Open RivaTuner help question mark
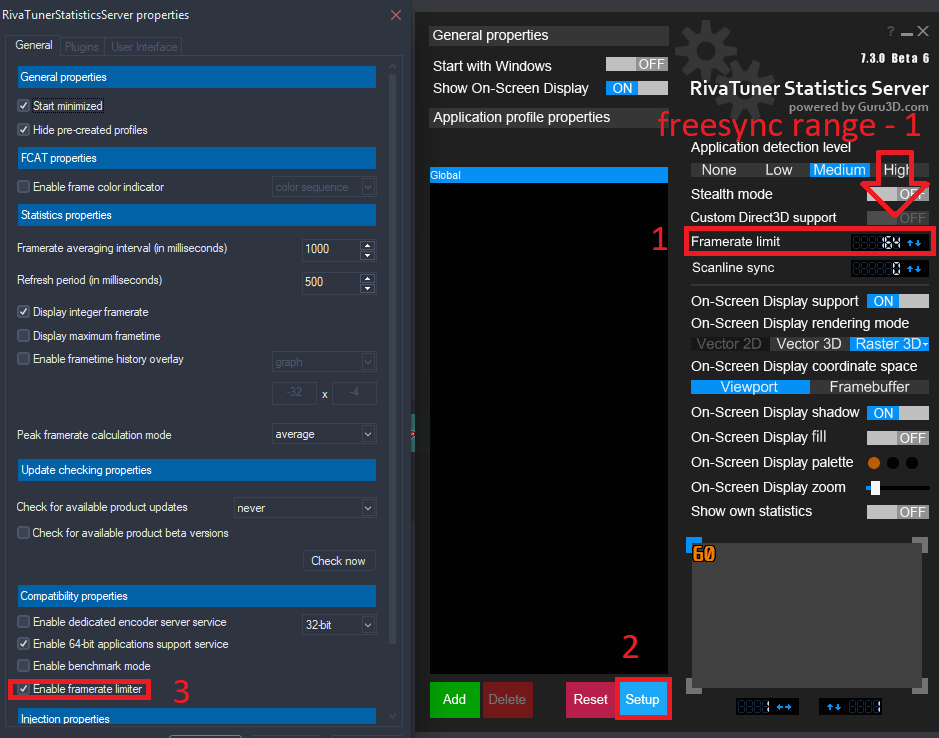The width and height of the screenshot is (939, 738). click(890, 31)
